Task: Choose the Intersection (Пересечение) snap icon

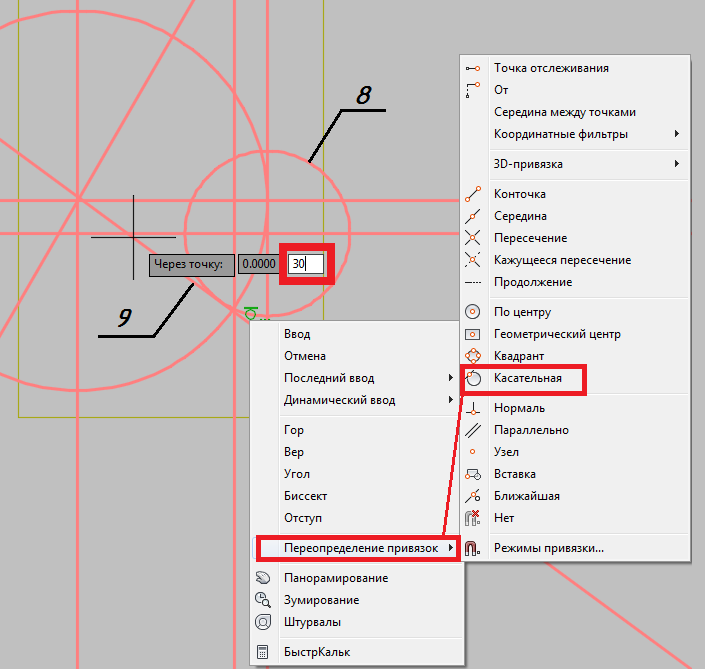Action: (x=474, y=238)
